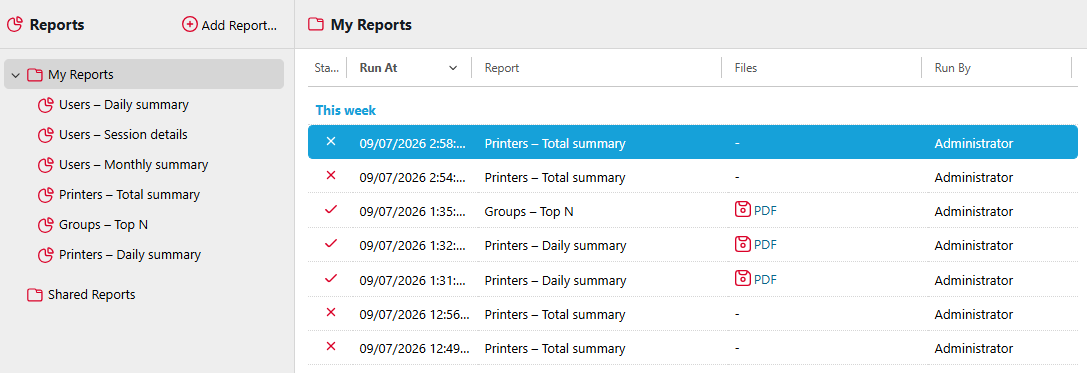The image size is (1087, 373).
Task: Click the Reports panel title
Action: [x=57, y=25]
